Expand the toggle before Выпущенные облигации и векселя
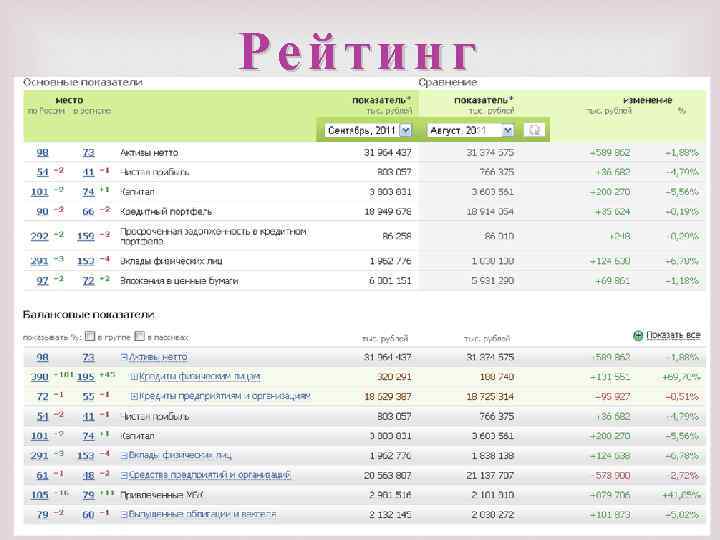Image resolution: width=720 pixels, height=540 pixels. coord(124,515)
